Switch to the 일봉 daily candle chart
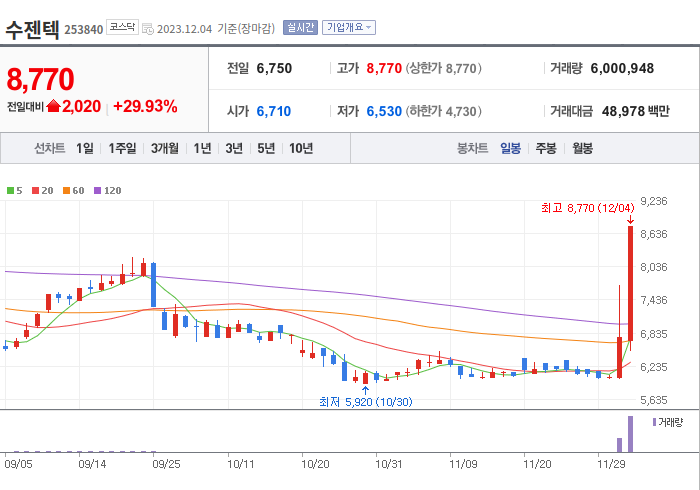700x490 pixels. [x=510, y=148]
